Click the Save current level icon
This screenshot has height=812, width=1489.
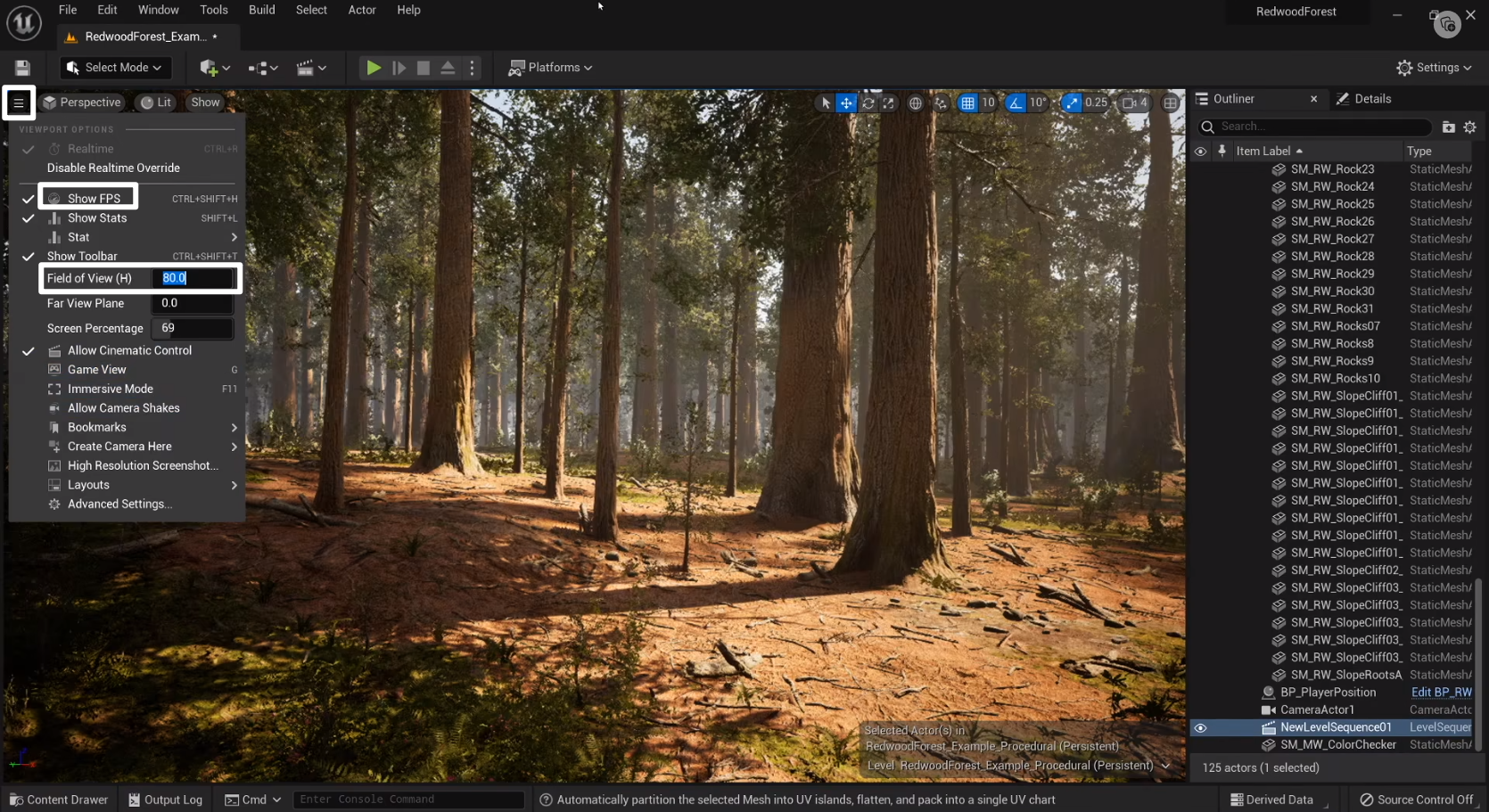tap(22, 68)
